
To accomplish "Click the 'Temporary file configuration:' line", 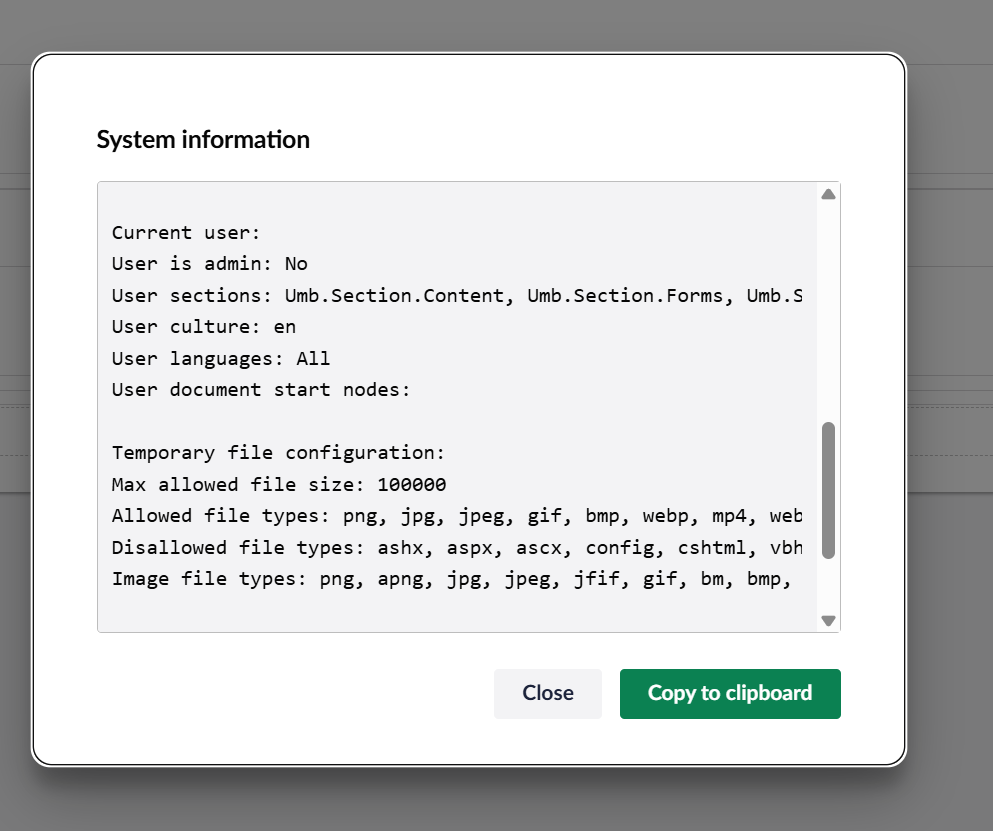I will 278,453.
